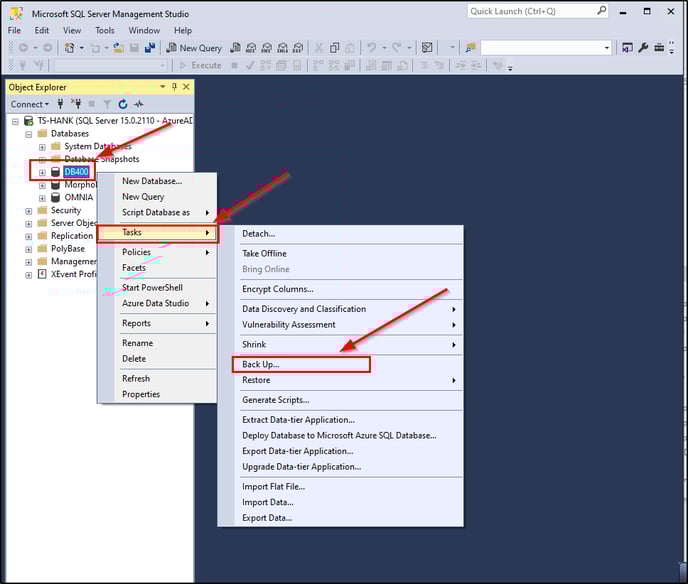Open the Tools menu
This screenshot has width=688, height=584.
click(x=105, y=30)
